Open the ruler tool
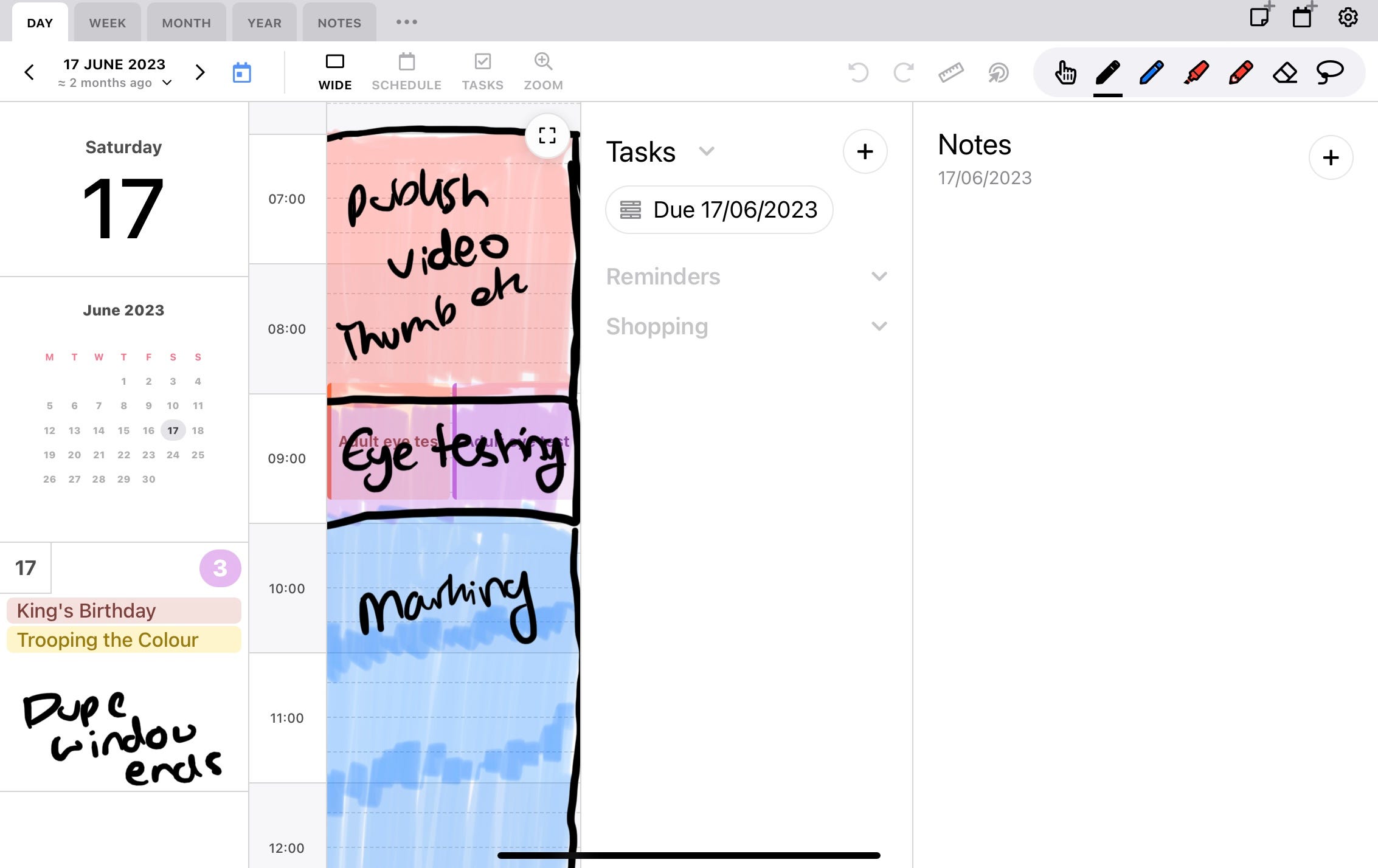The image size is (1378, 868). [950, 73]
